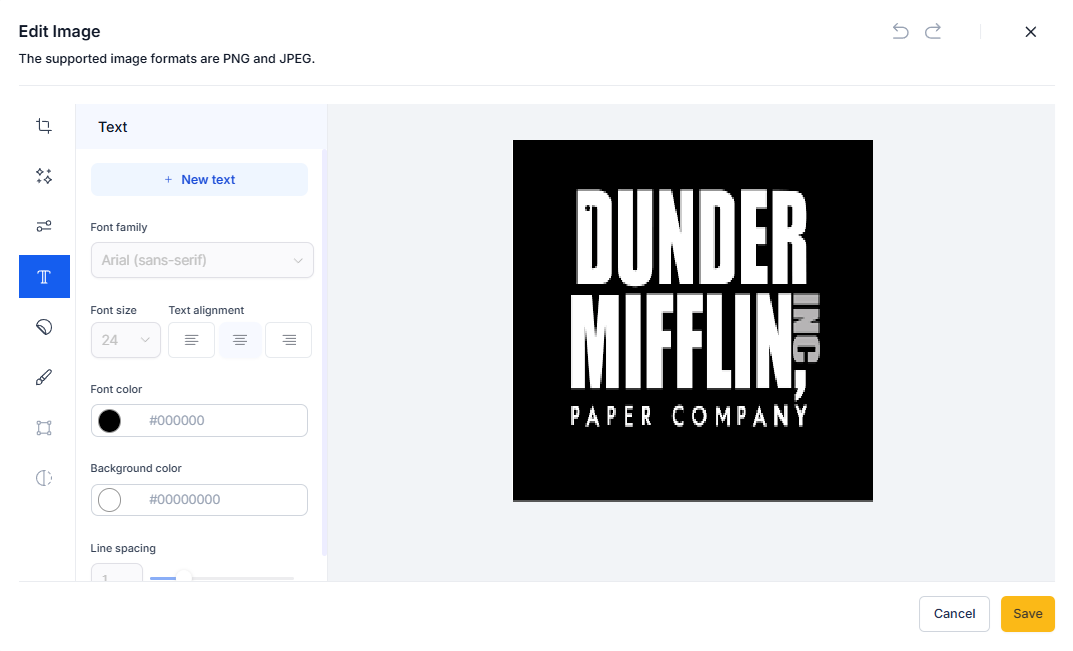
Task: Open the sparkle Filters tool
Action: [44, 176]
